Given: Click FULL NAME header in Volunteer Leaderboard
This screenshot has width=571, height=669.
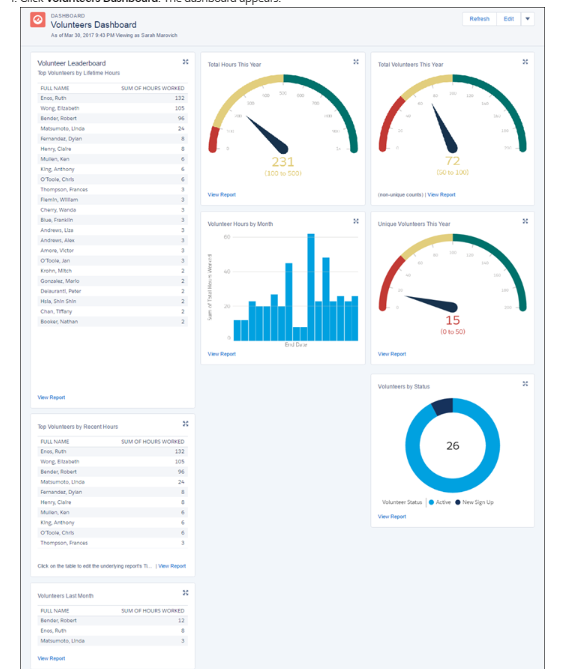Looking at the screenshot, I should pos(55,88).
